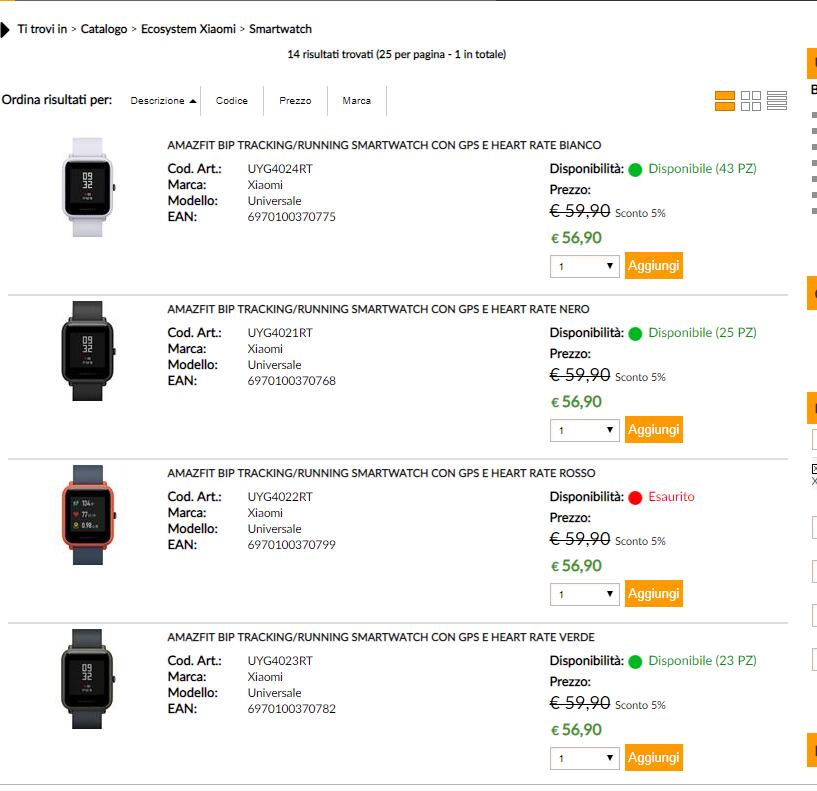Screen dimensions: 817x791
Task: Open Ecosystem Xiaomi breadcrumb link
Action: [x=188, y=29]
